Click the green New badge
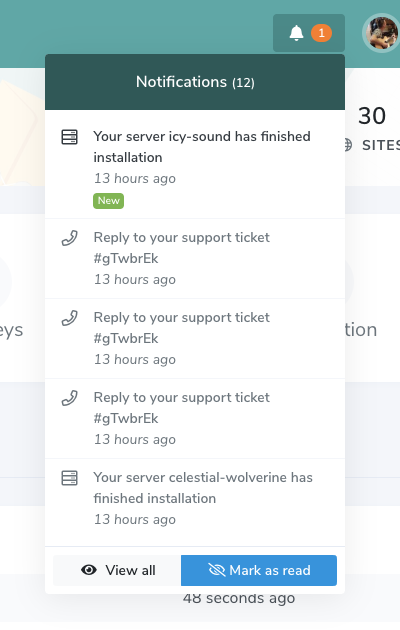The width and height of the screenshot is (400, 630). pos(108,200)
